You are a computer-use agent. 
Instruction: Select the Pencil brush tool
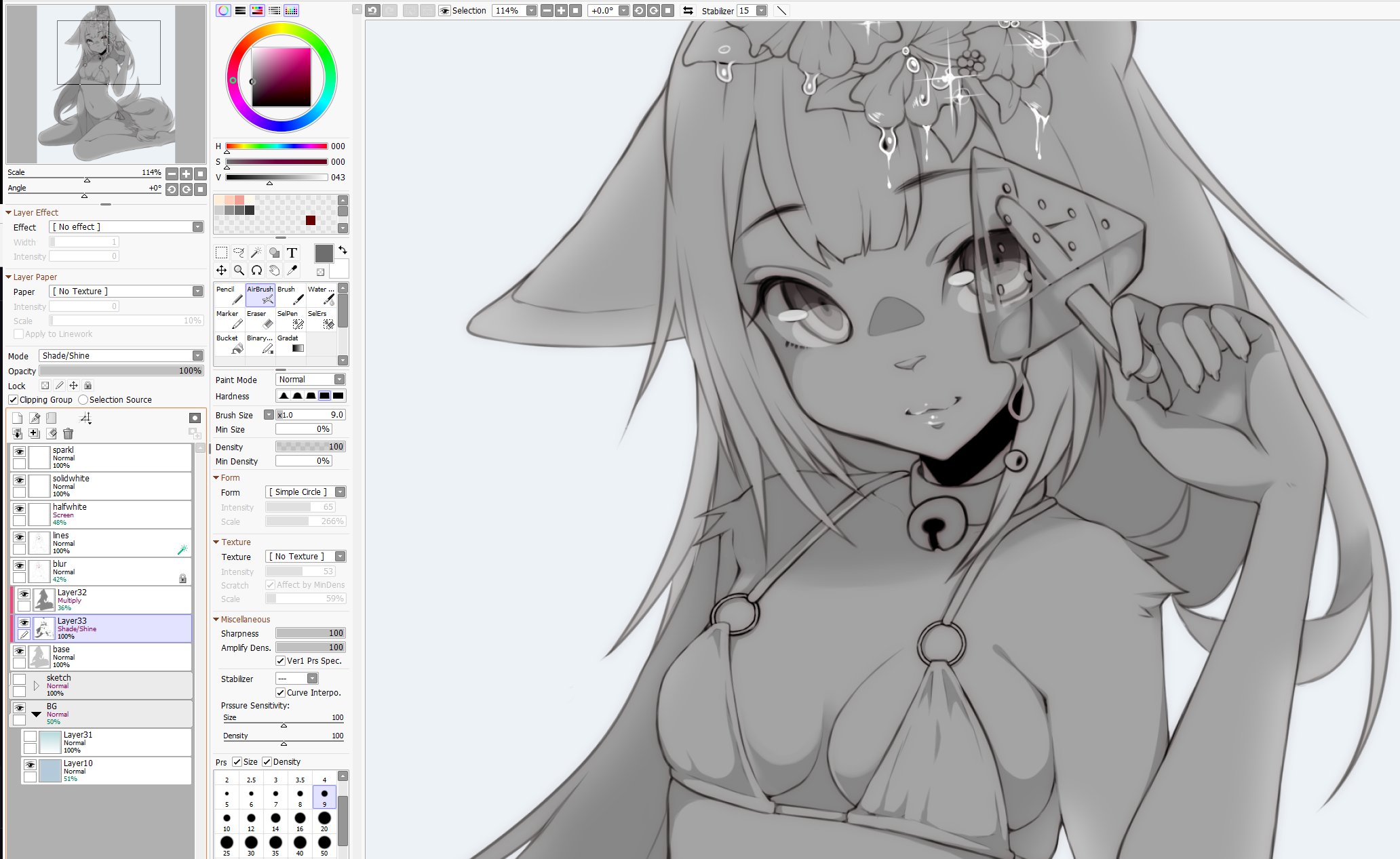point(229,296)
